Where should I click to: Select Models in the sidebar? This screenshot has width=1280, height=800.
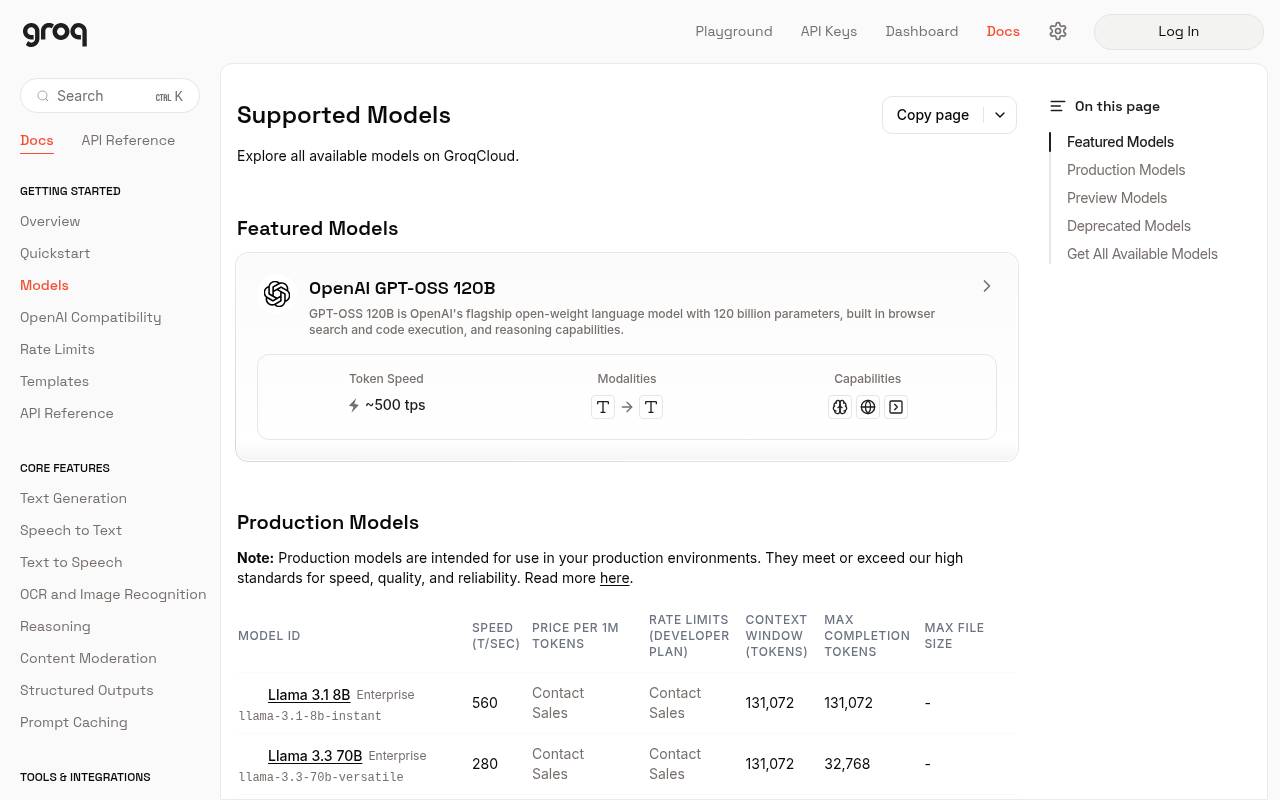point(44,285)
